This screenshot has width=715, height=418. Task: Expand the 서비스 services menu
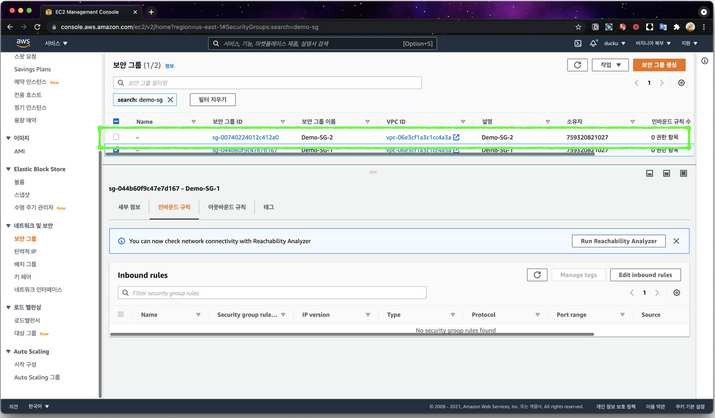coord(56,44)
